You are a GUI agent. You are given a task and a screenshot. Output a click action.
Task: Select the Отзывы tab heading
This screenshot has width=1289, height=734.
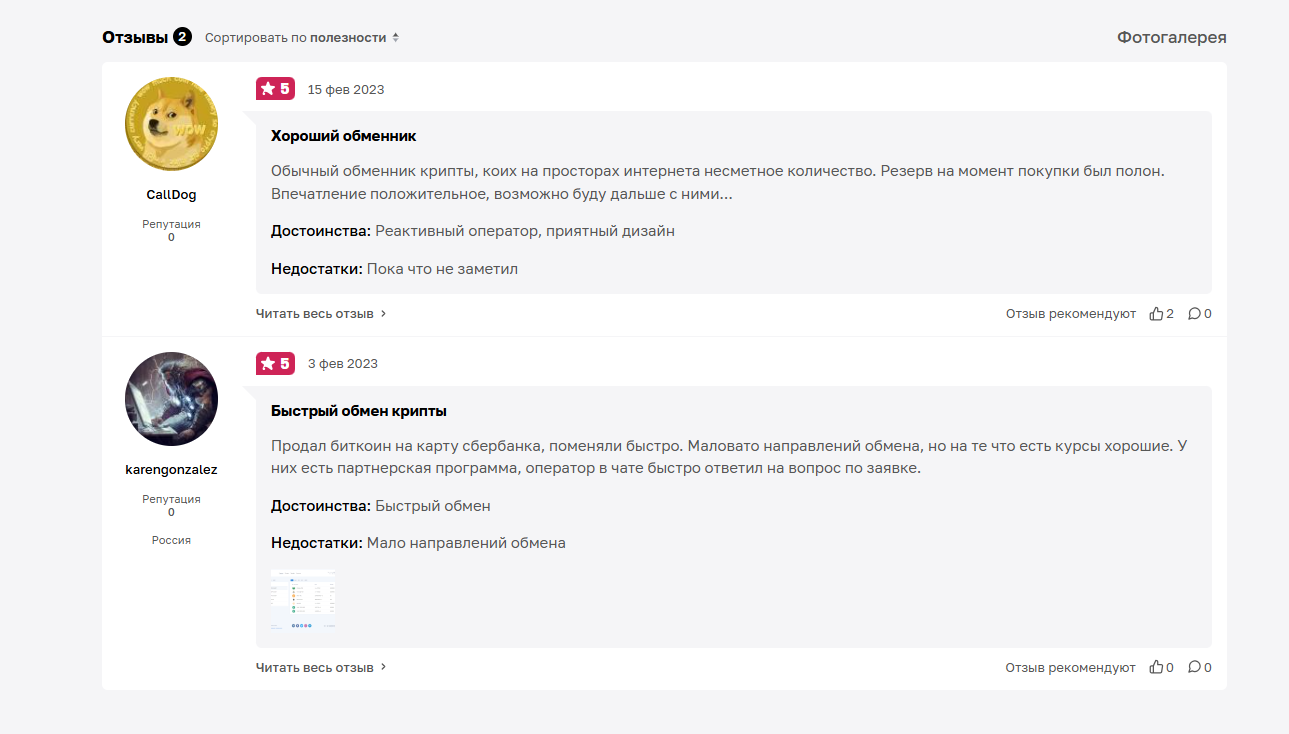135,37
